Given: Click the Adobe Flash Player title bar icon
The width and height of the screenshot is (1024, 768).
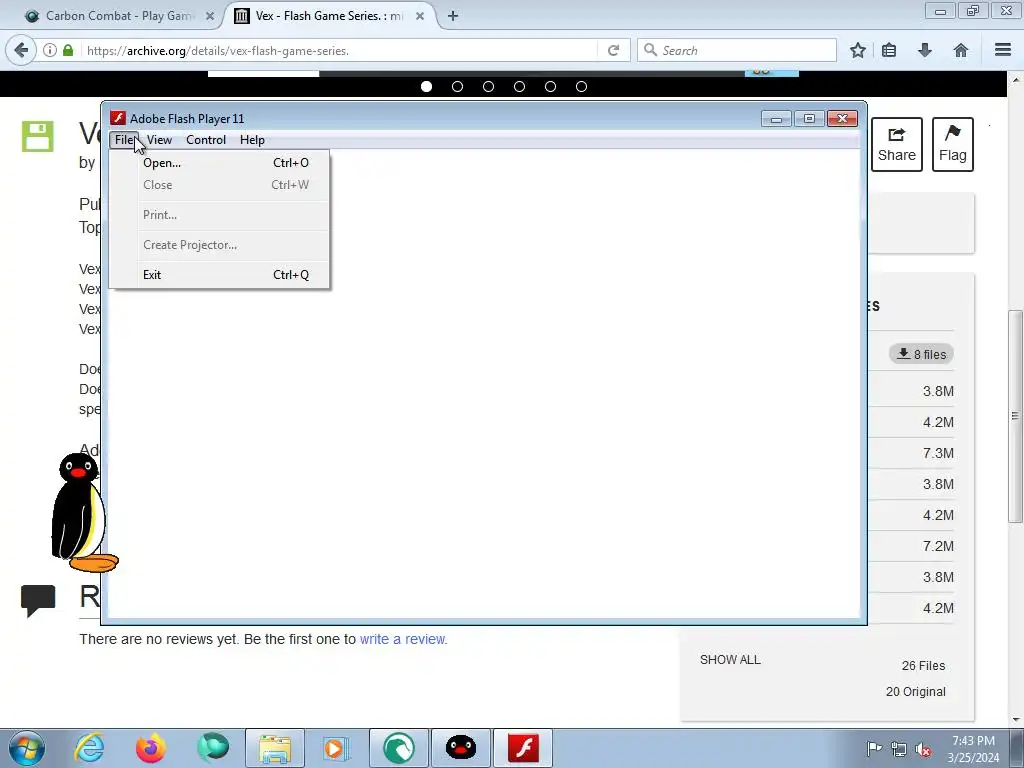Looking at the screenshot, I should [x=118, y=118].
